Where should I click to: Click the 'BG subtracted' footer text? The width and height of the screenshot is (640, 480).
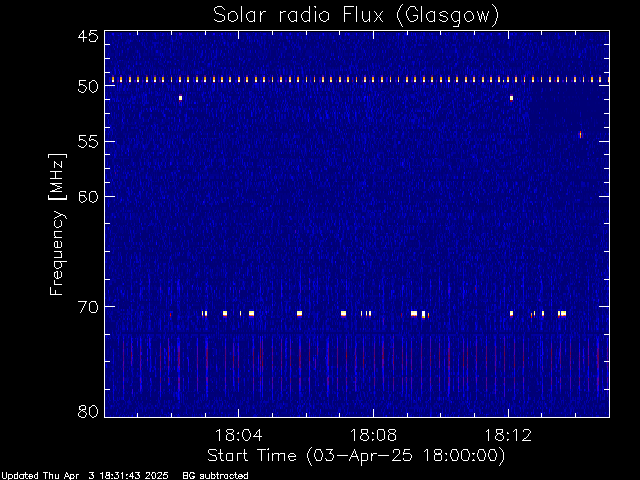(x=215, y=476)
